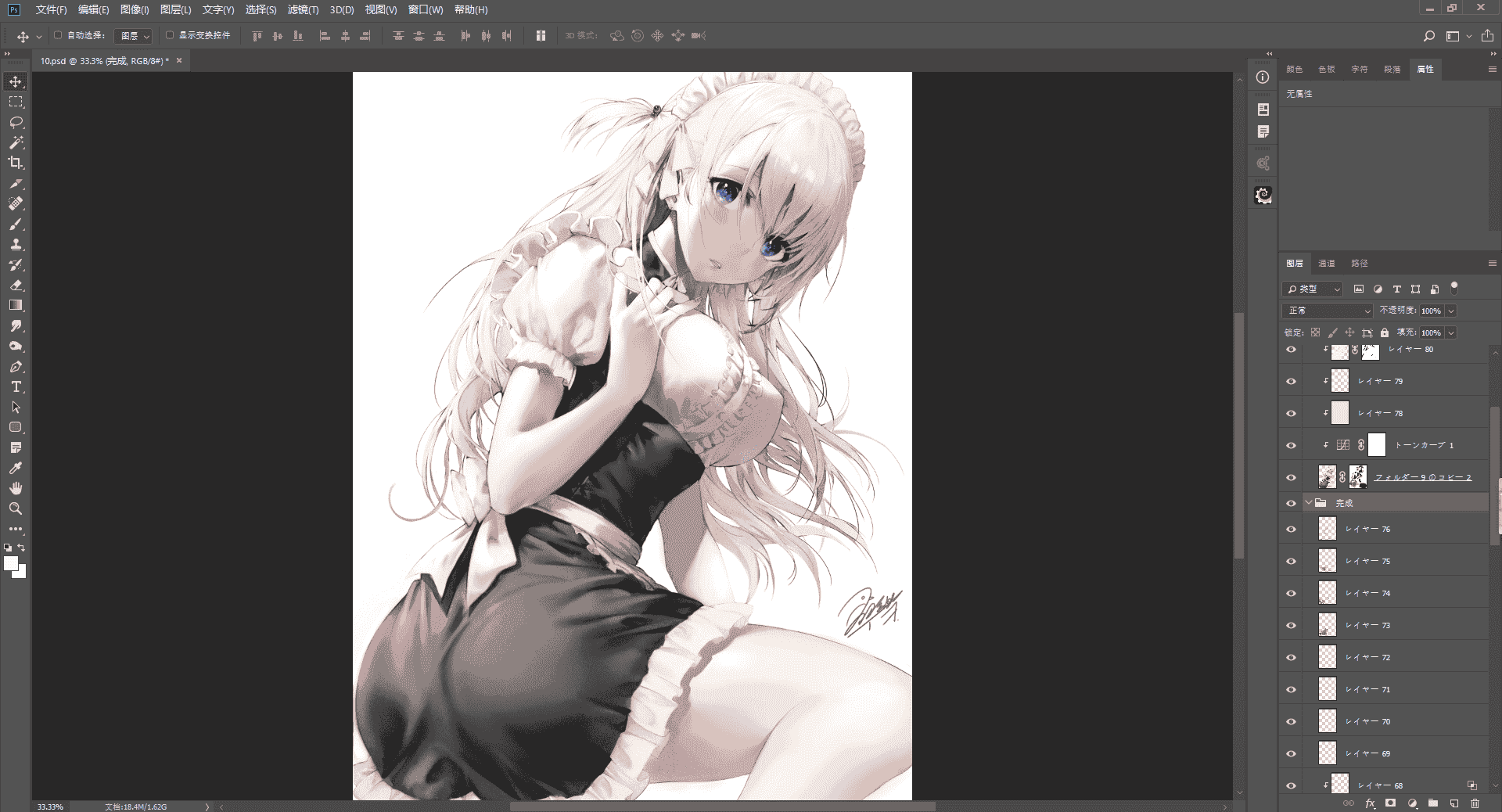The height and width of the screenshot is (812, 1502).
Task: Toggle visibility of the 完成 group
Action: tap(1292, 503)
